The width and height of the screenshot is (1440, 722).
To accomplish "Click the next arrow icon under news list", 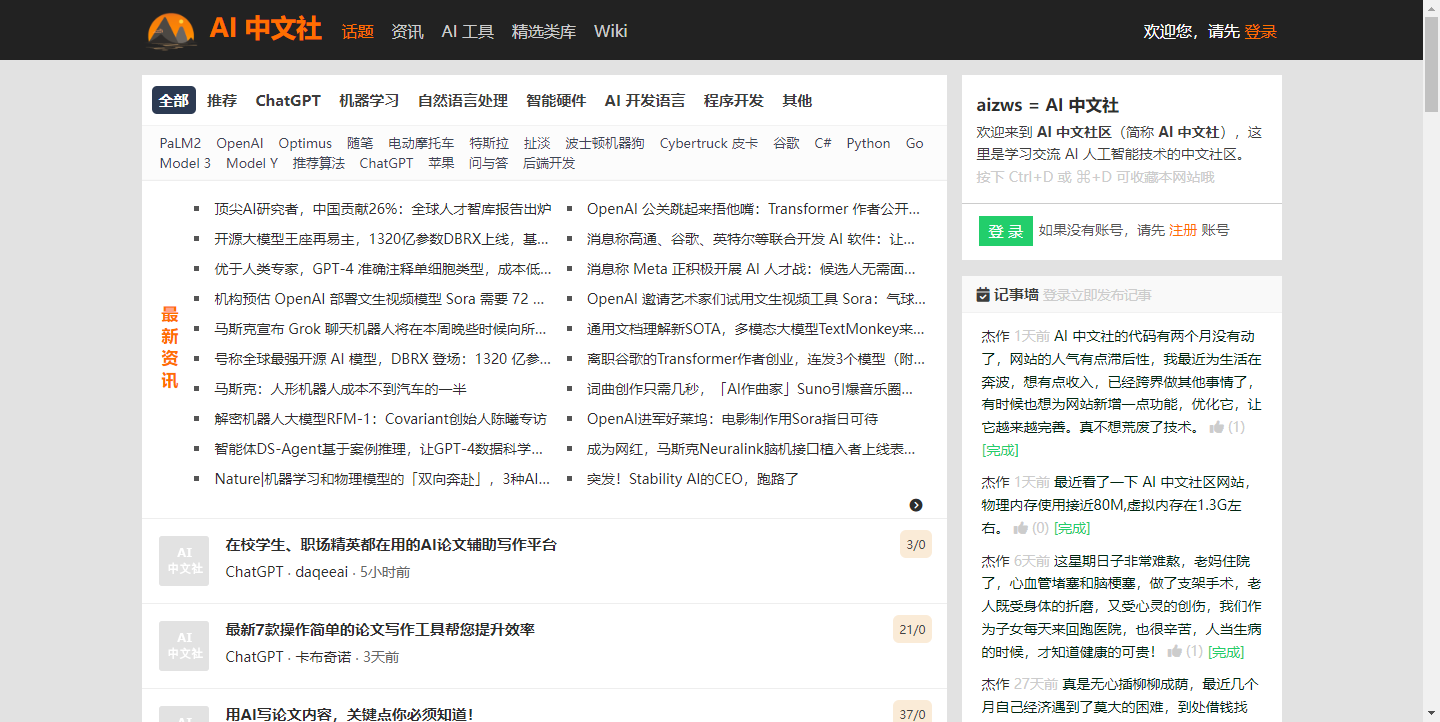I will 916,505.
